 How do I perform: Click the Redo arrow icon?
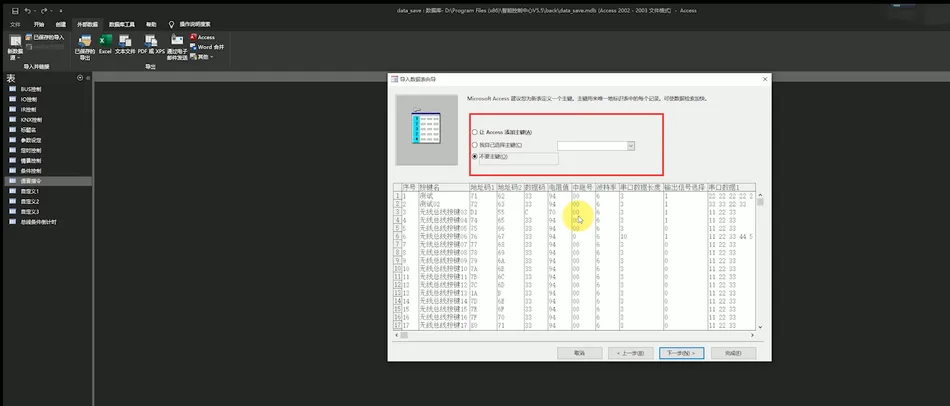point(44,10)
